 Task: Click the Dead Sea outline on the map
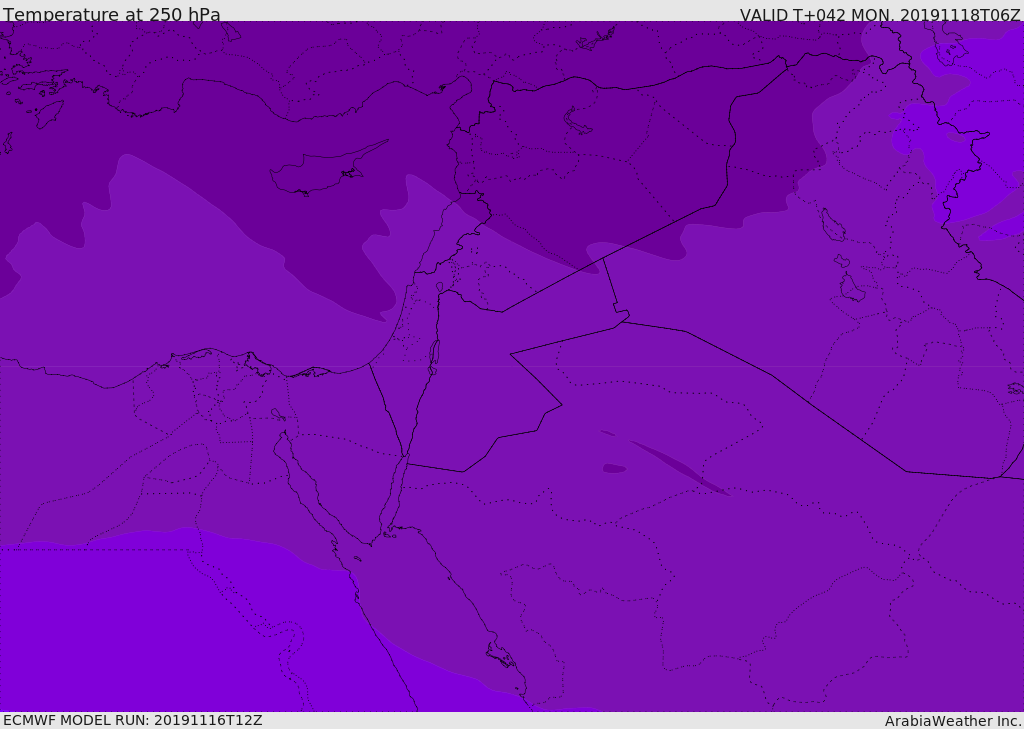434,357
